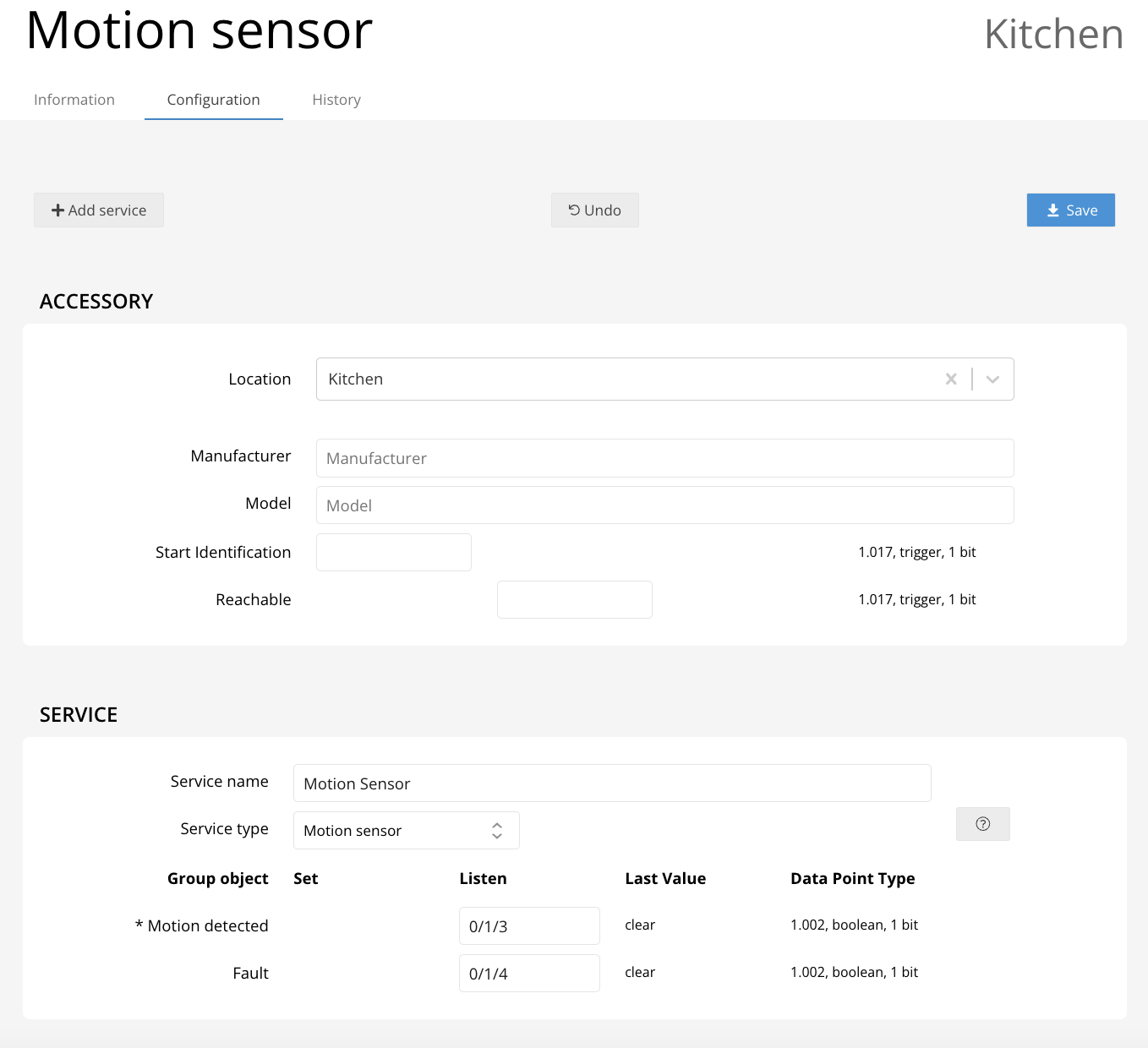1148x1048 pixels.
Task: Clear the Kitchen location selection
Action: (x=951, y=379)
